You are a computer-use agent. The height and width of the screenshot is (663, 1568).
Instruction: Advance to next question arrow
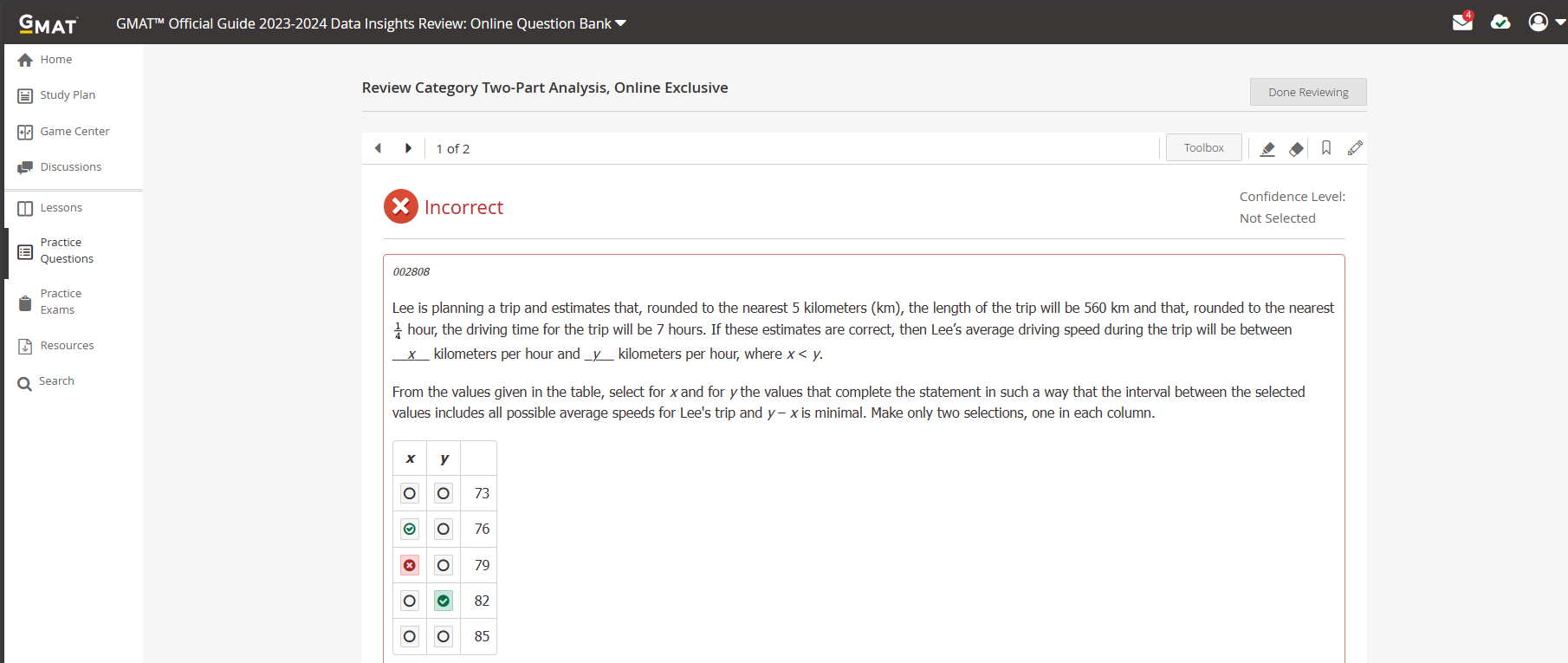click(408, 148)
